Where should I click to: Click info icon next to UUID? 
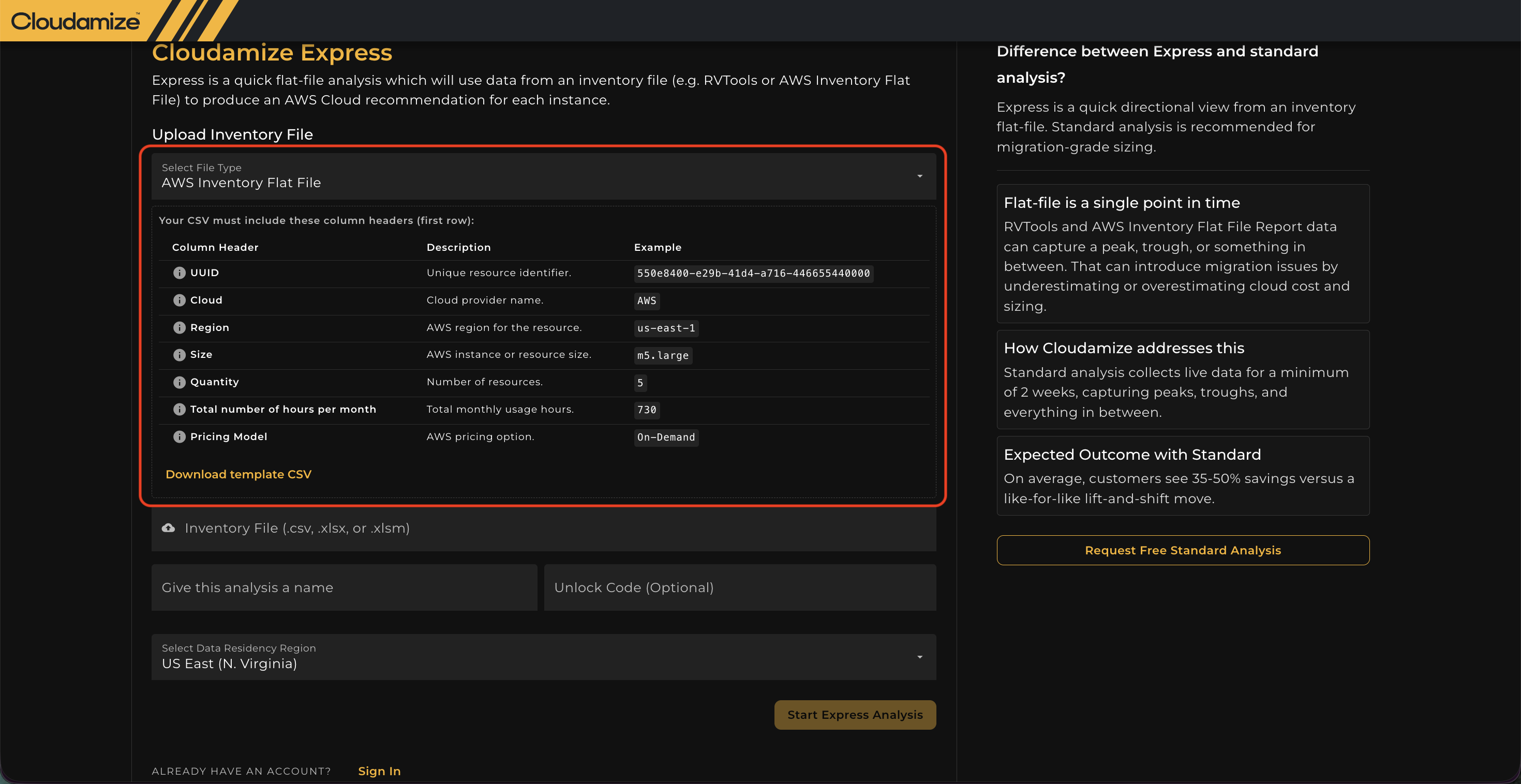click(x=180, y=273)
